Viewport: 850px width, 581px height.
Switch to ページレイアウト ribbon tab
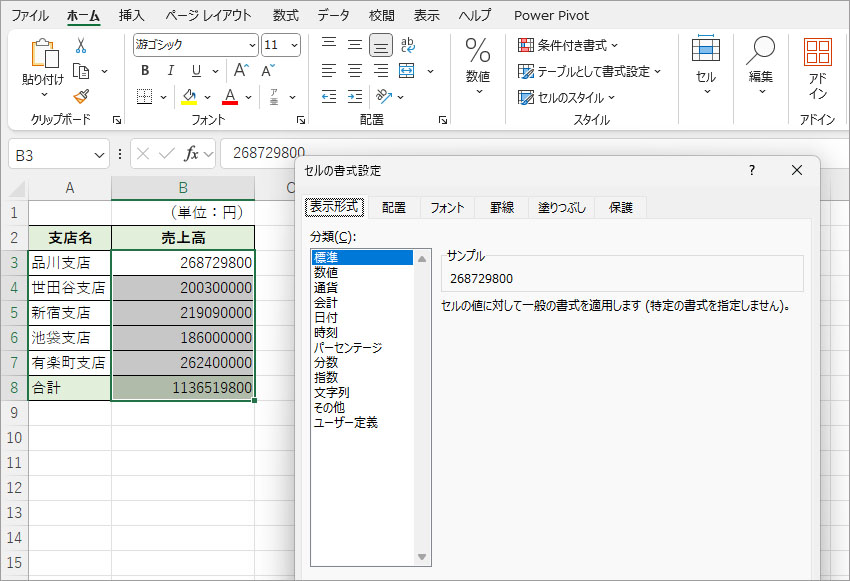[209, 15]
